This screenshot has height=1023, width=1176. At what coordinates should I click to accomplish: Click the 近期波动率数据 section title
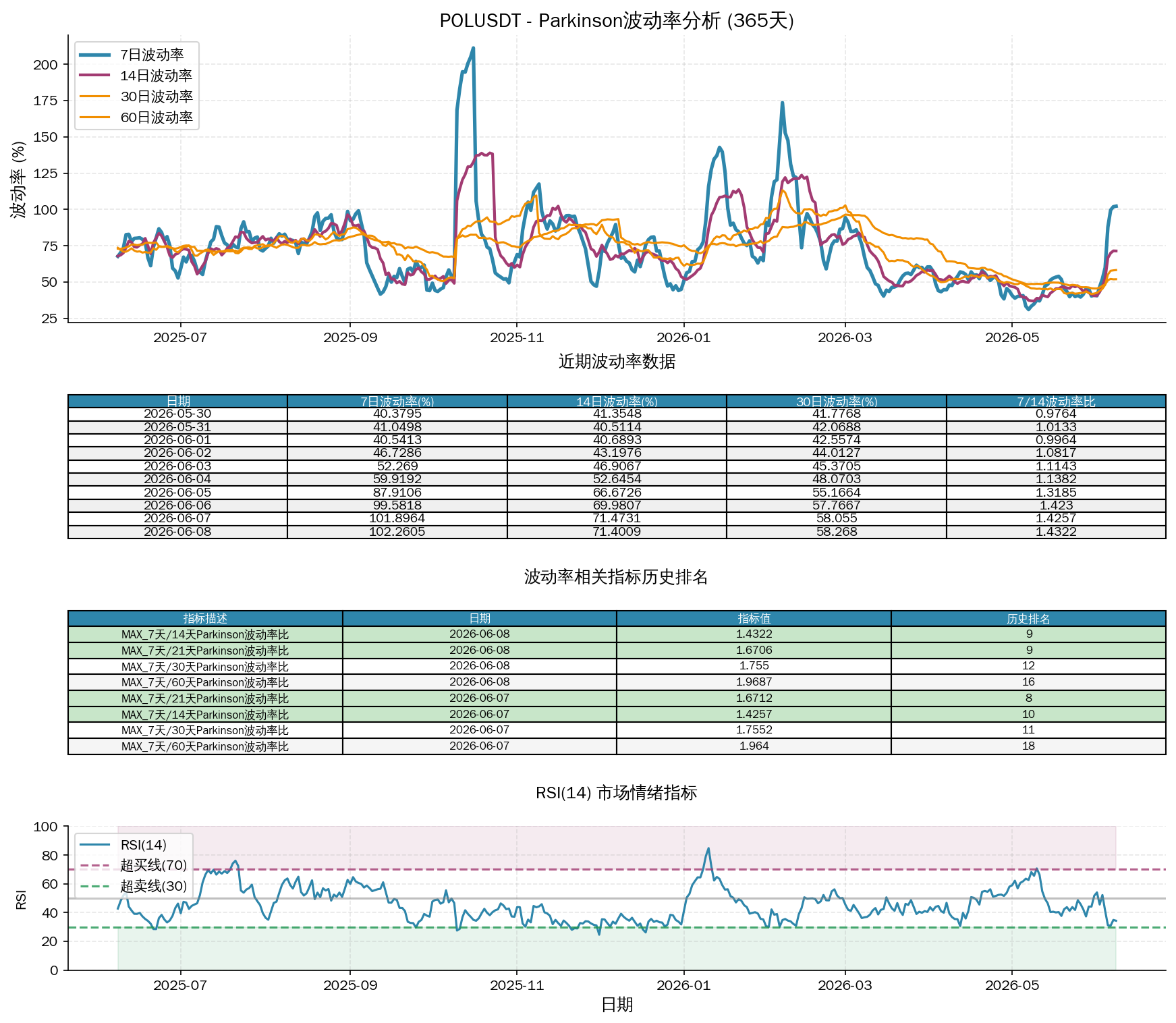(617, 362)
